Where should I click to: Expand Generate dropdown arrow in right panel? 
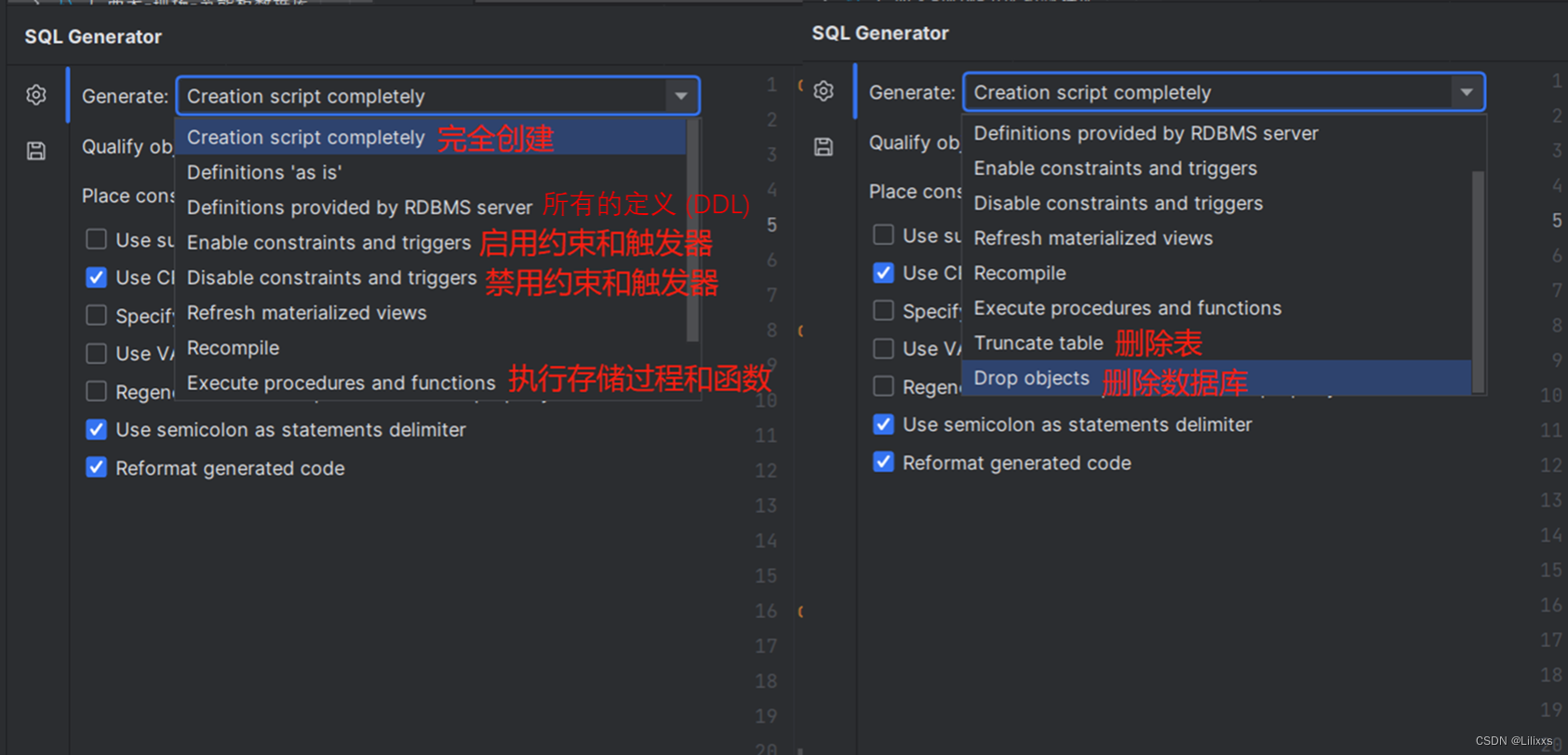tap(1467, 92)
